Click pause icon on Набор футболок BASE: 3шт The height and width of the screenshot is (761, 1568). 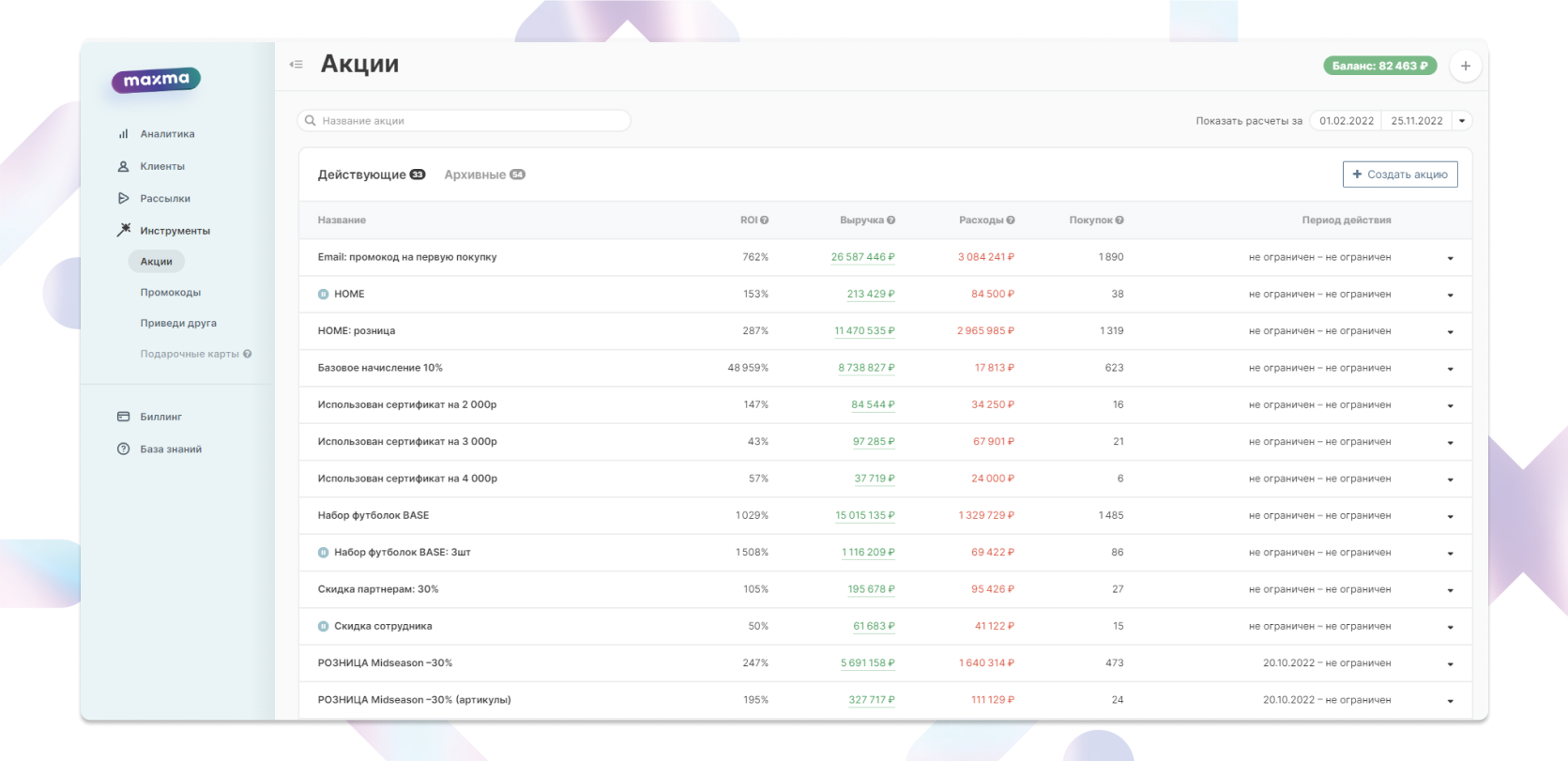pyautogui.click(x=324, y=553)
